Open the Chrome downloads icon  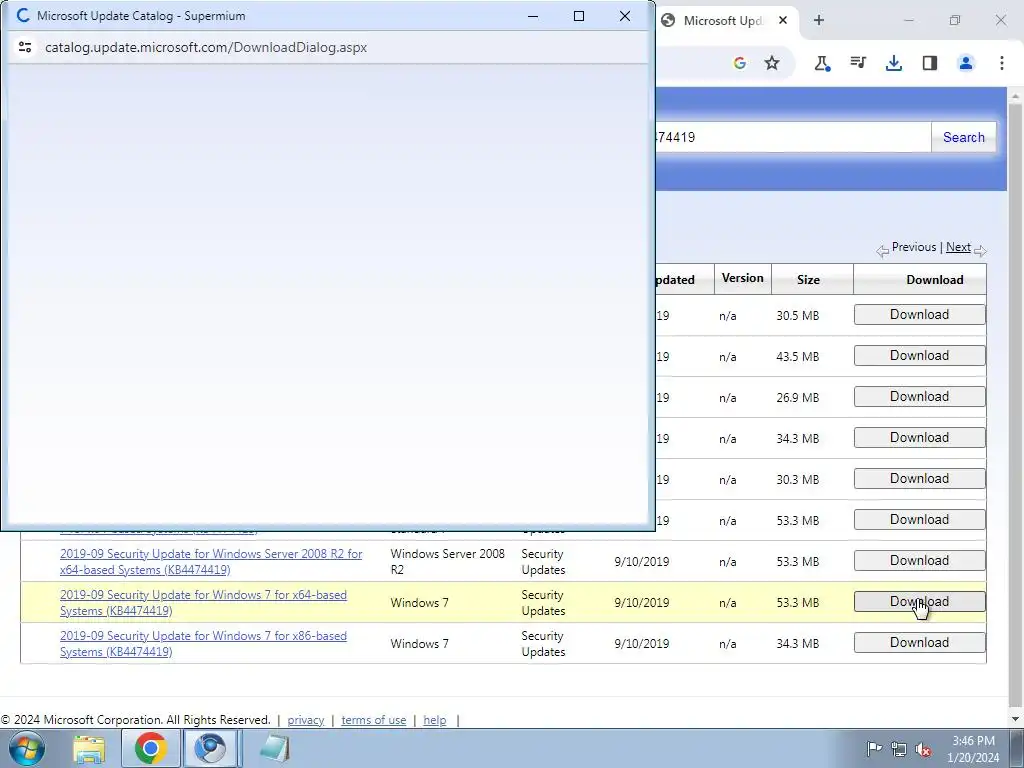tap(893, 63)
